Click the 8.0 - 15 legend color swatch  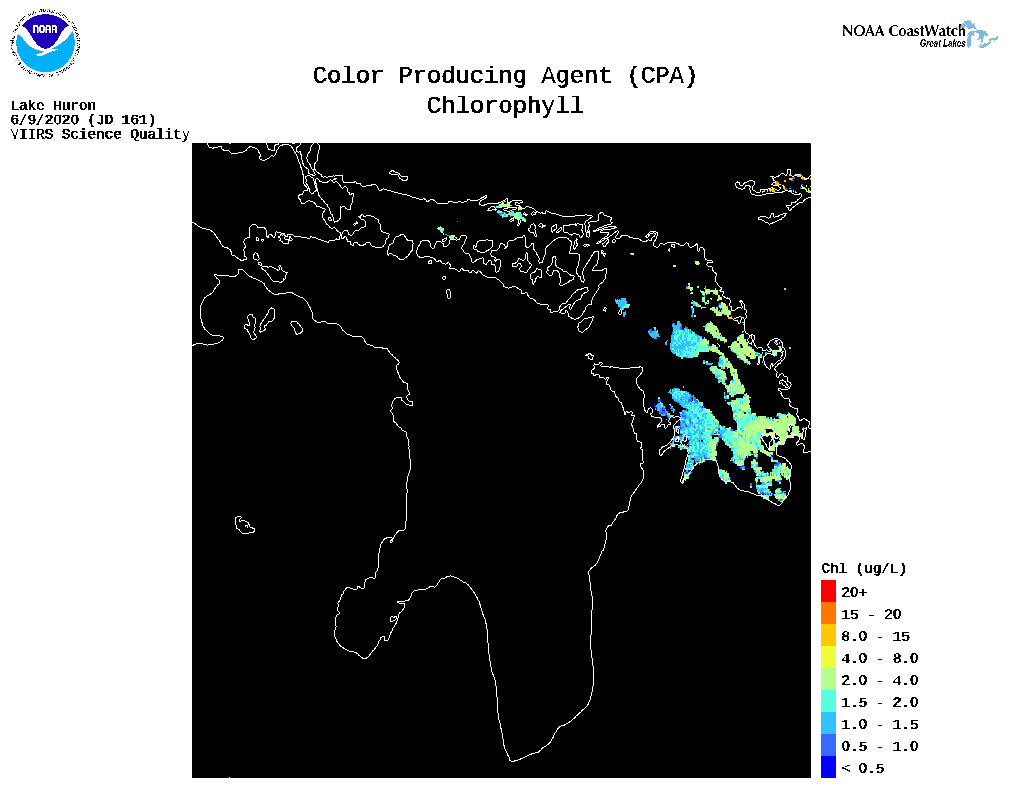point(828,635)
